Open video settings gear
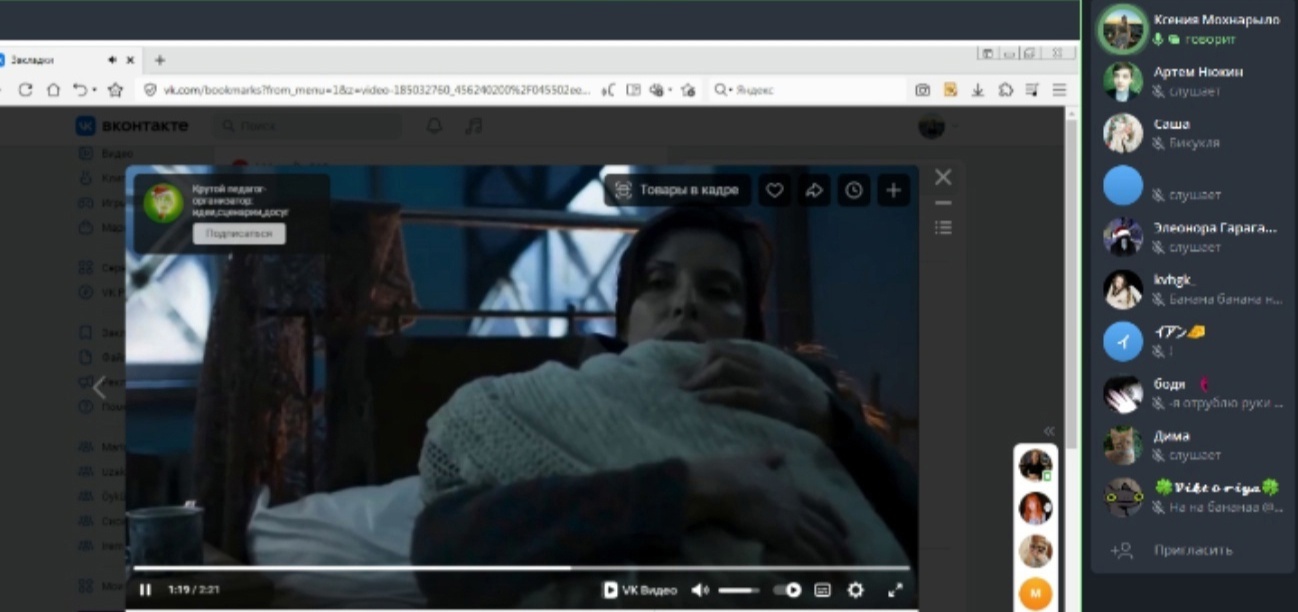 click(856, 590)
